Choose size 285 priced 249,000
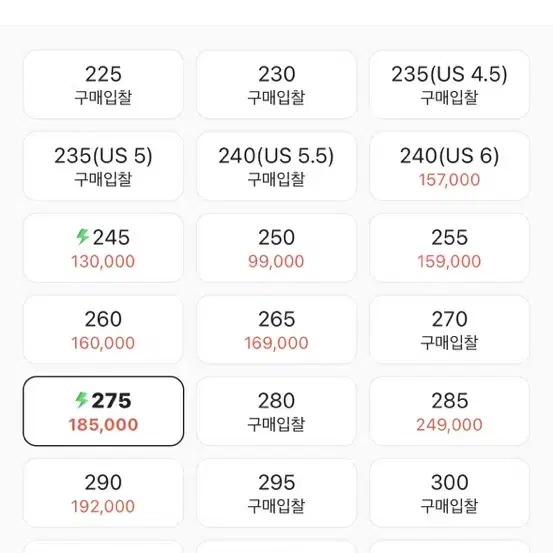This screenshot has width=553, height=553. pyautogui.click(x=449, y=411)
